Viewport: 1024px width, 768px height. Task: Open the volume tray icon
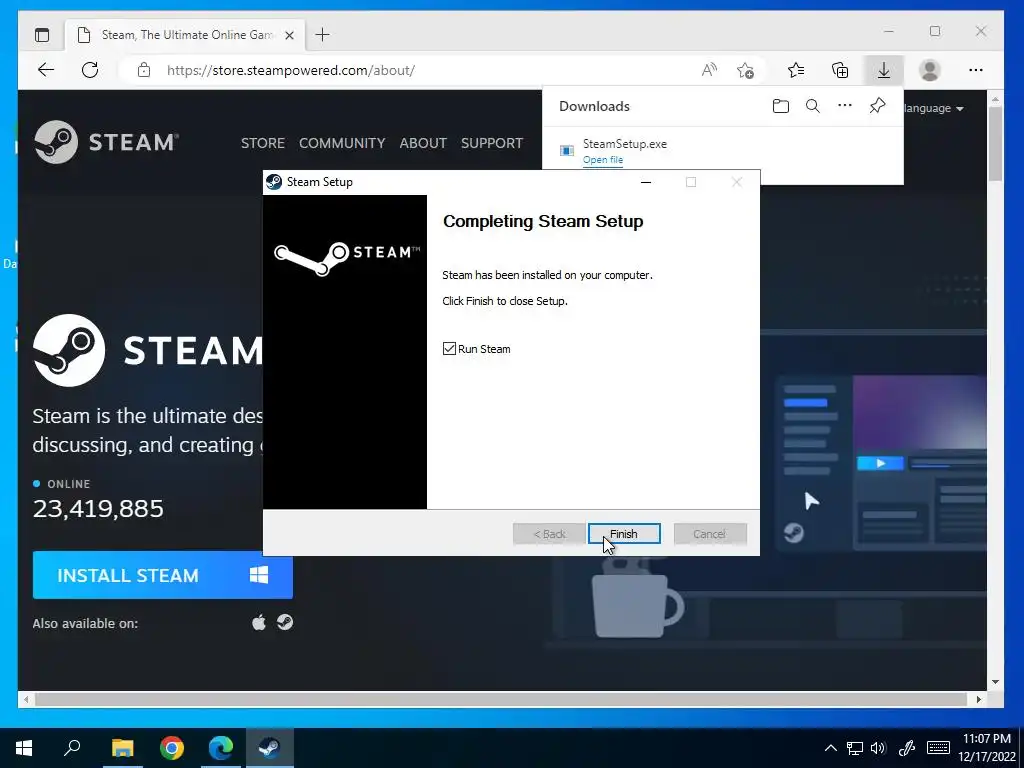(878, 748)
